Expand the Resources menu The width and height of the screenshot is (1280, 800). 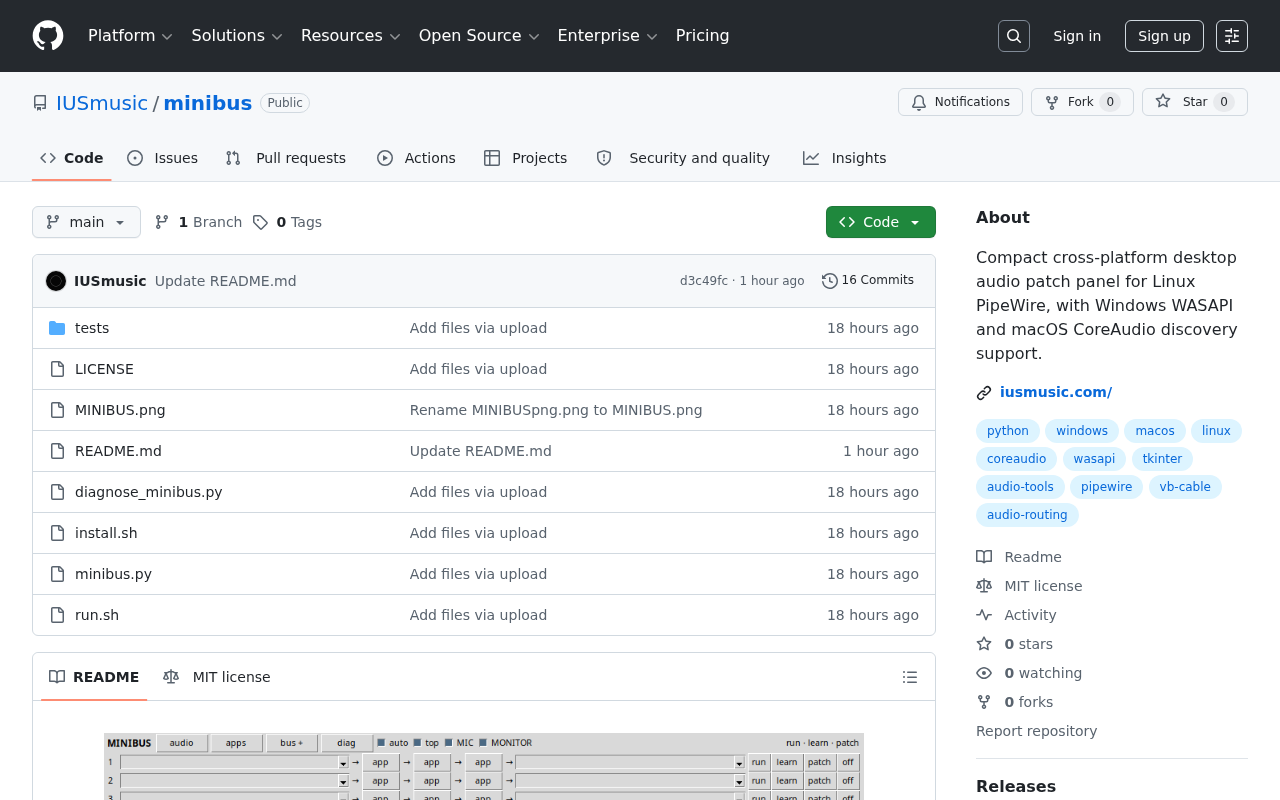point(350,36)
